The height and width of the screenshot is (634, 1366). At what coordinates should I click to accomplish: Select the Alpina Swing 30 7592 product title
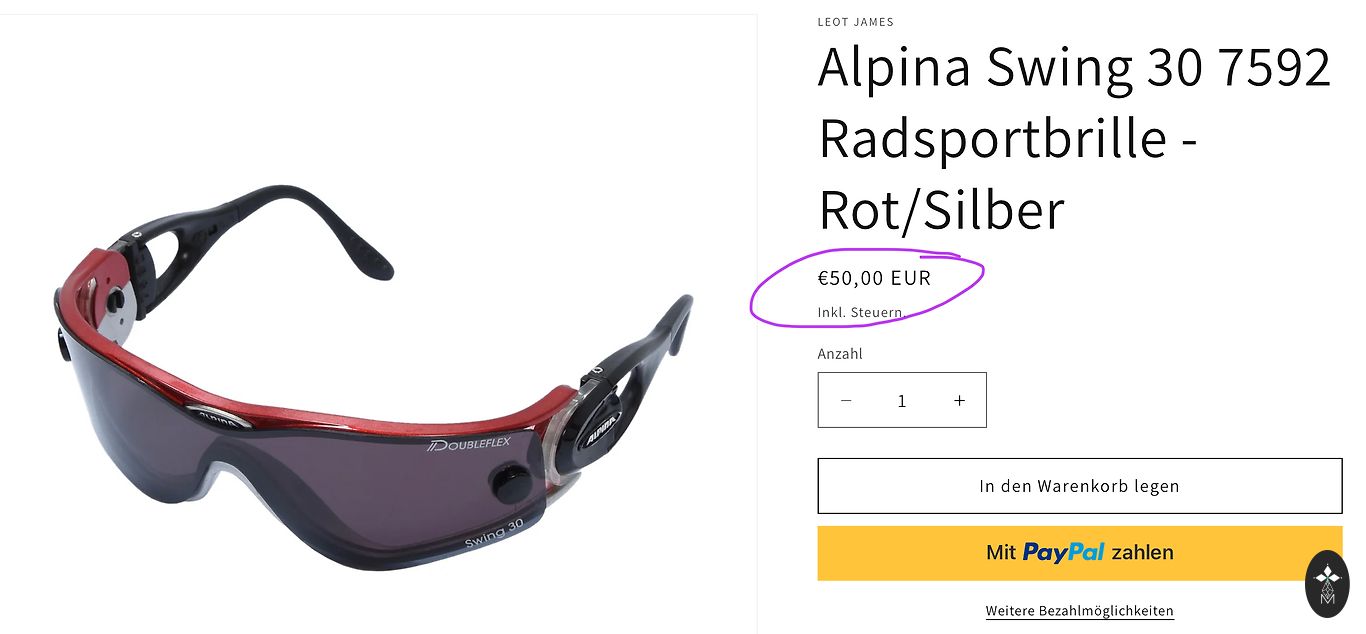point(1075,138)
